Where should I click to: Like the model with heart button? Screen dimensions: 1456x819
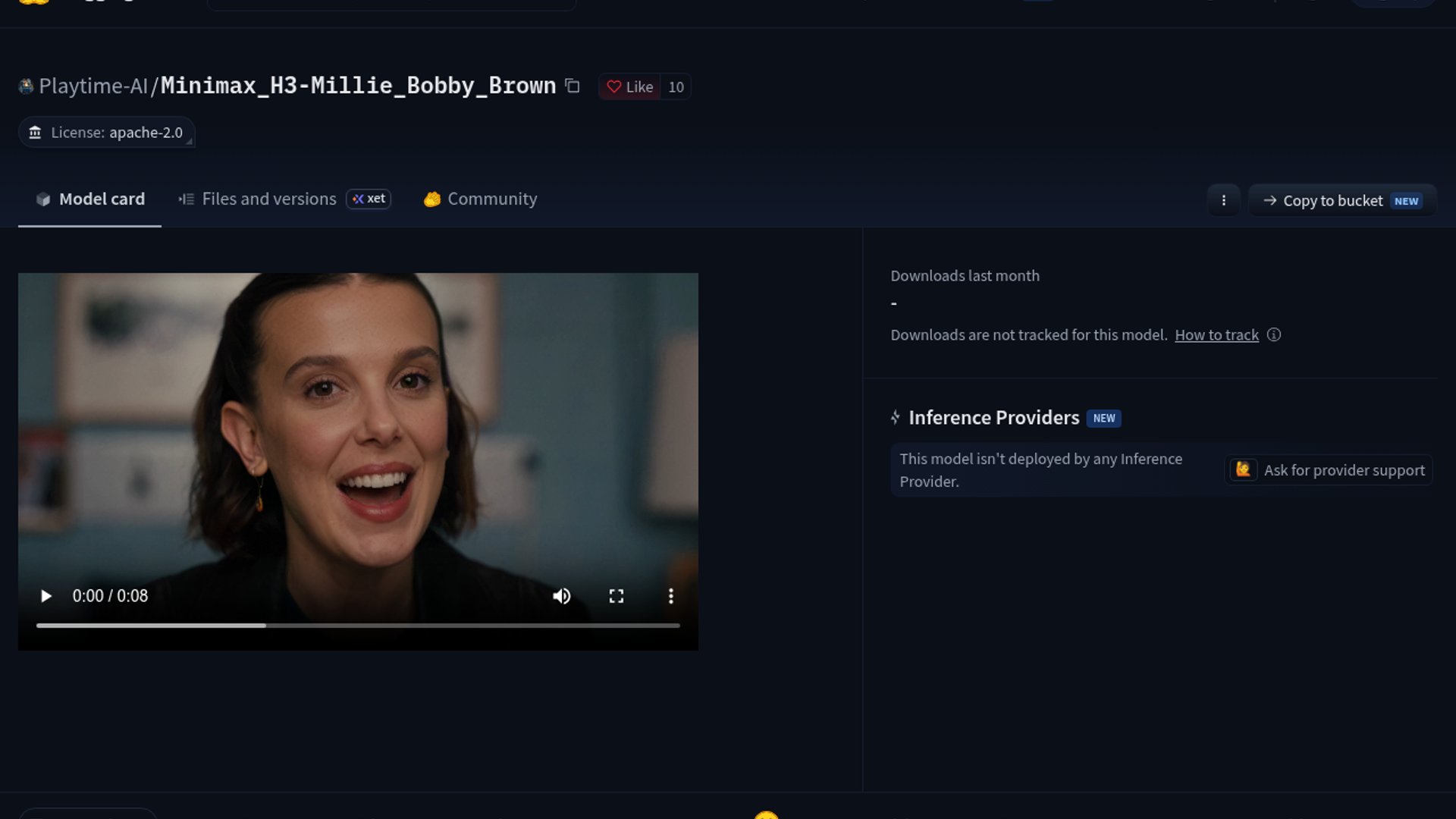tap(629, 86)
